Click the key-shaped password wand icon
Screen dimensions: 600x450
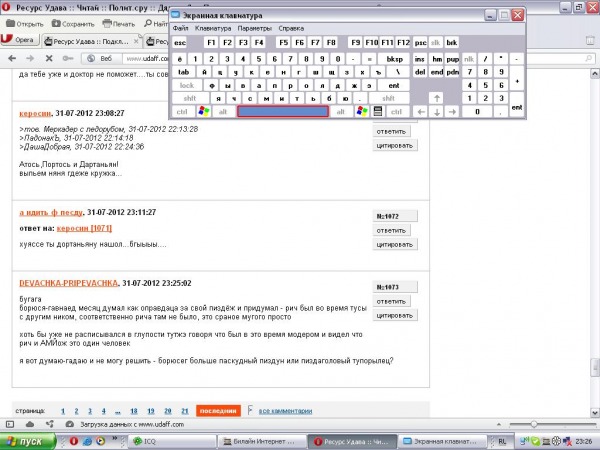pyautogui.click(x=68, y=58)
